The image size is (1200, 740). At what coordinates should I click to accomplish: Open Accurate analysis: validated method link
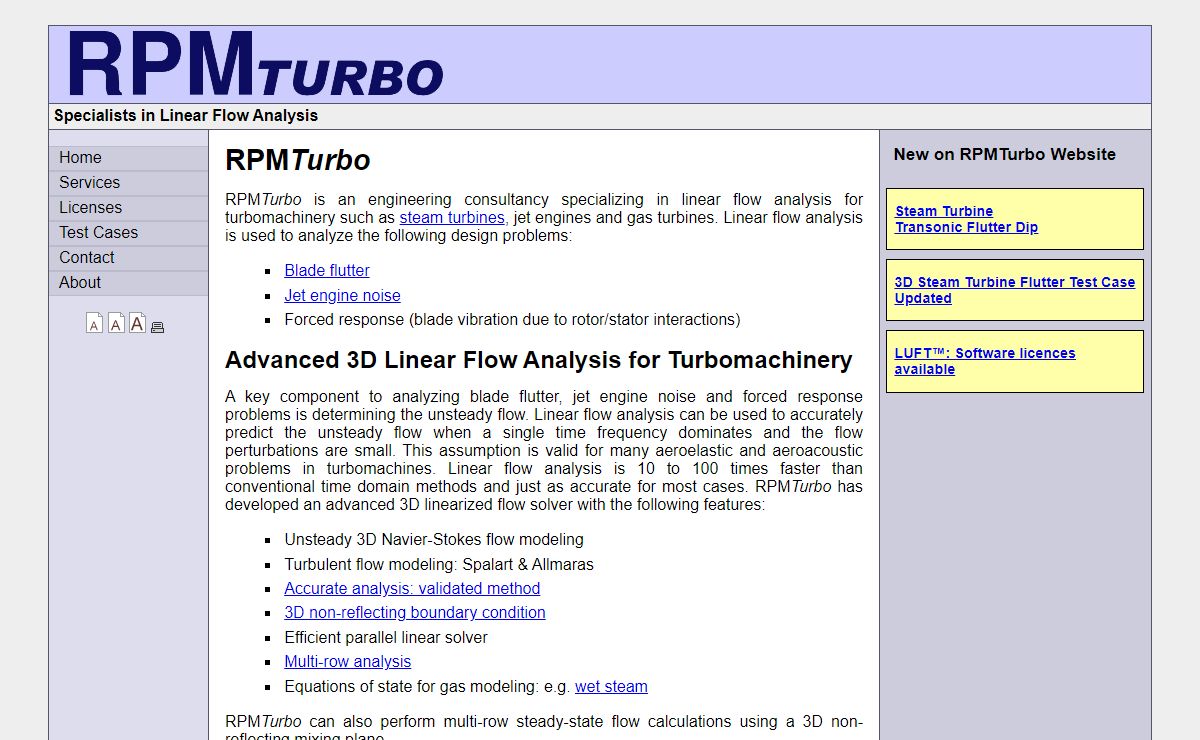[412, 589]
